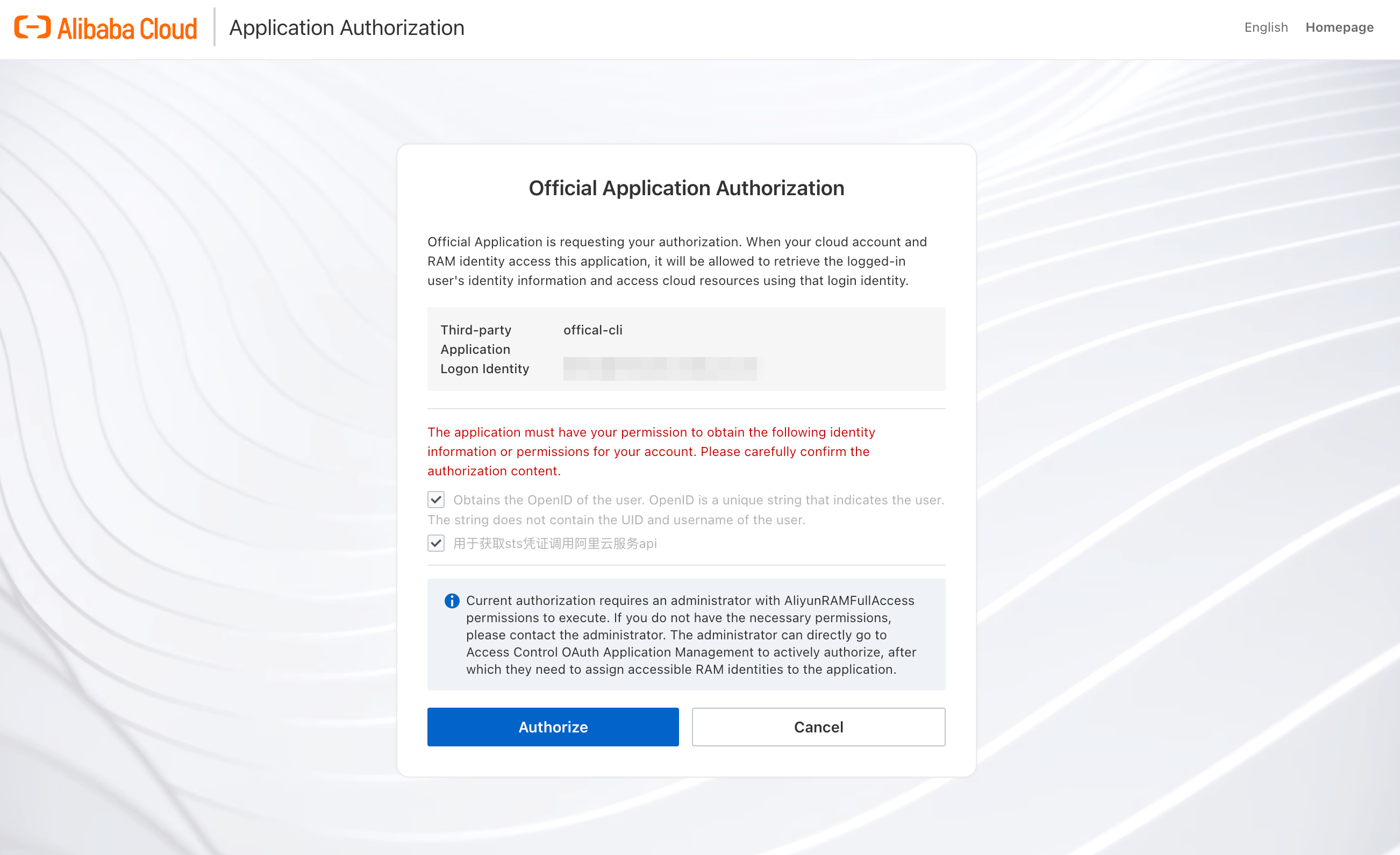Click the Alibaba Cloud wordmark text
The image size is (1400, 855).
[127, 28]
